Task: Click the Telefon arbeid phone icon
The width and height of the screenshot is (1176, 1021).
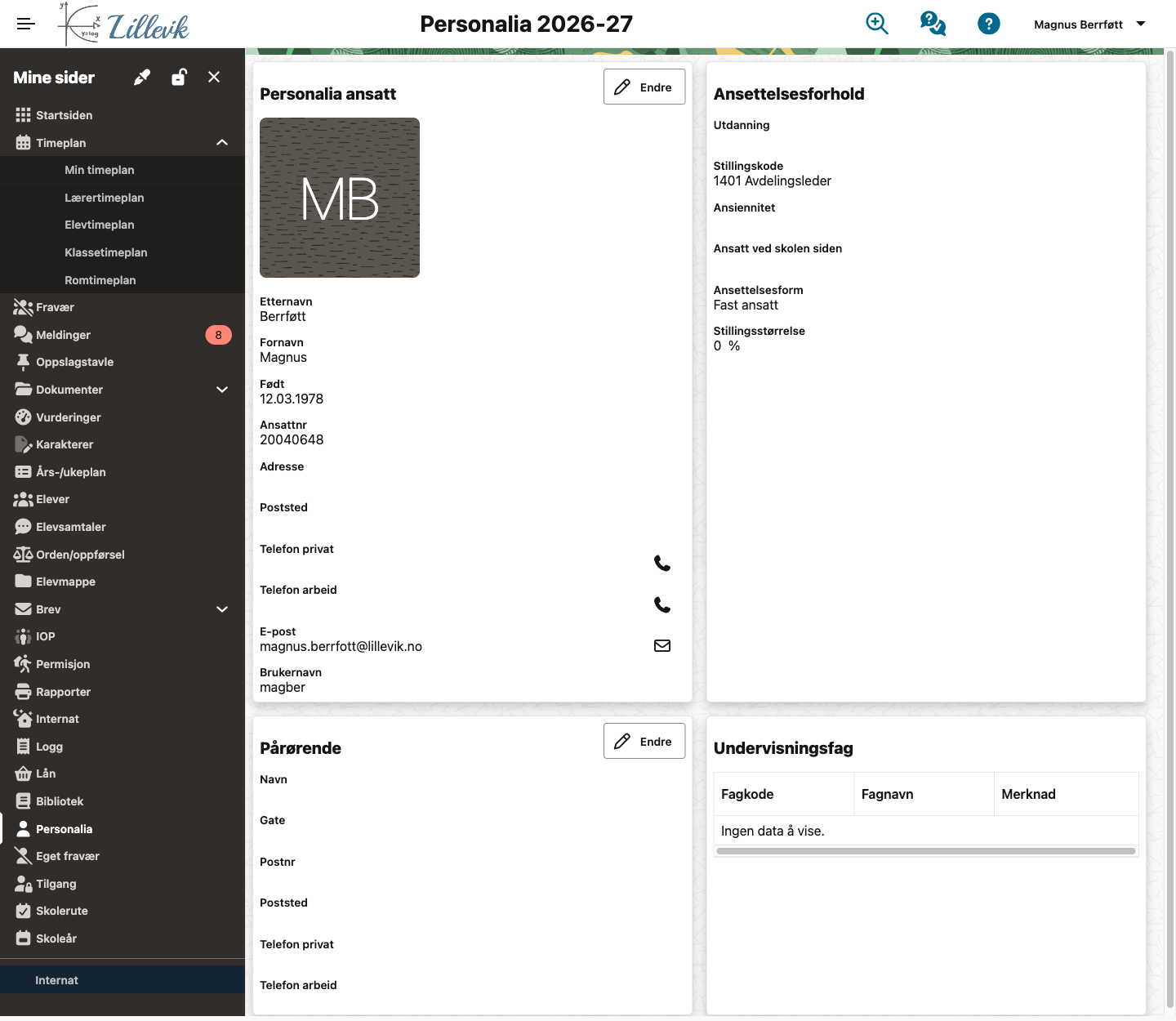Action: [x=662, y=604]
